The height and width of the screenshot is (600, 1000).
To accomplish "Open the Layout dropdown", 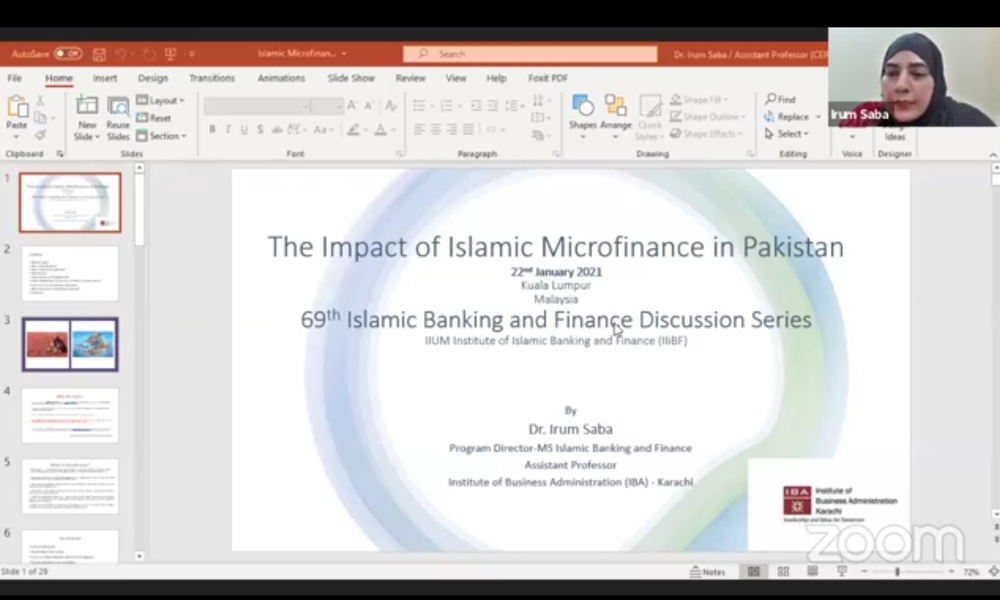I will click(164, 100).
